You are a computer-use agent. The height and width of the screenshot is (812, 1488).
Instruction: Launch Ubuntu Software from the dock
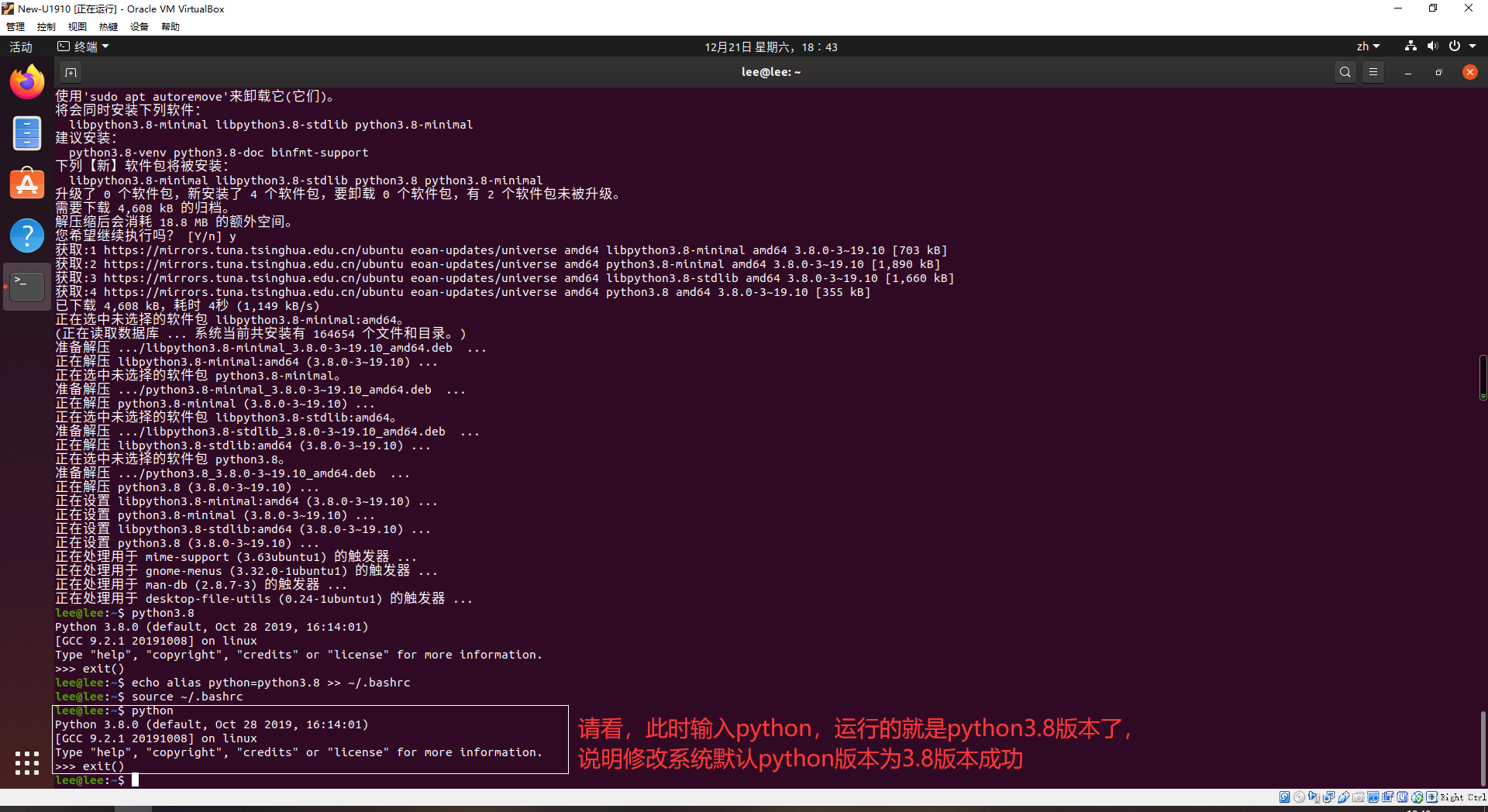point(27,184)
